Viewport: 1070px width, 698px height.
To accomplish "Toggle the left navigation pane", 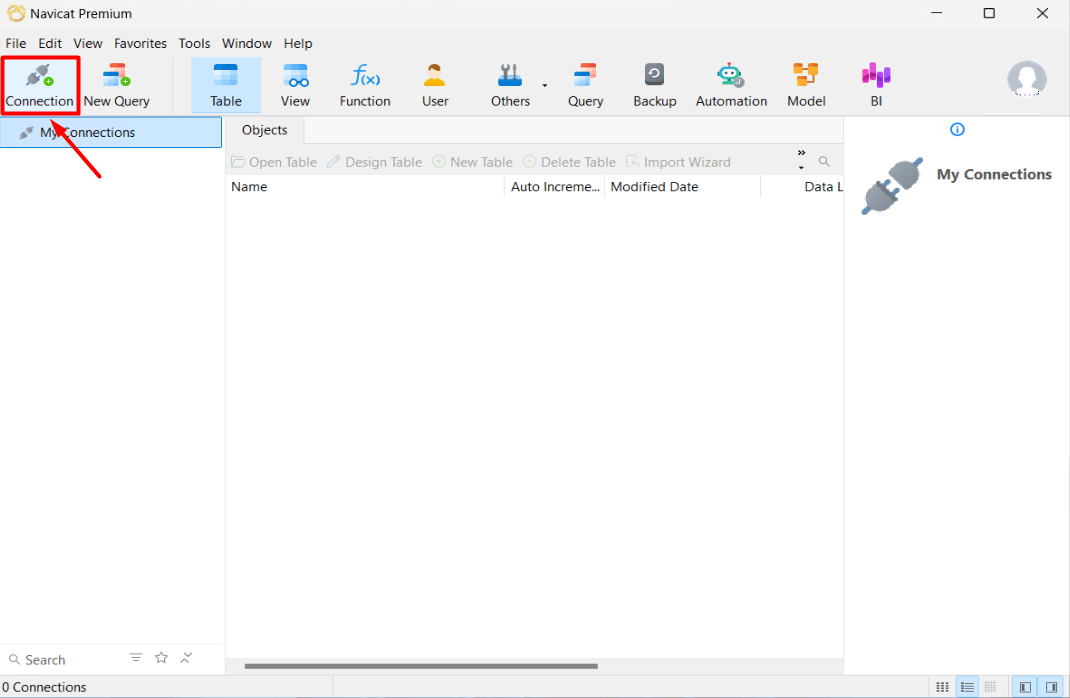I will click(x=1025, y=687).
